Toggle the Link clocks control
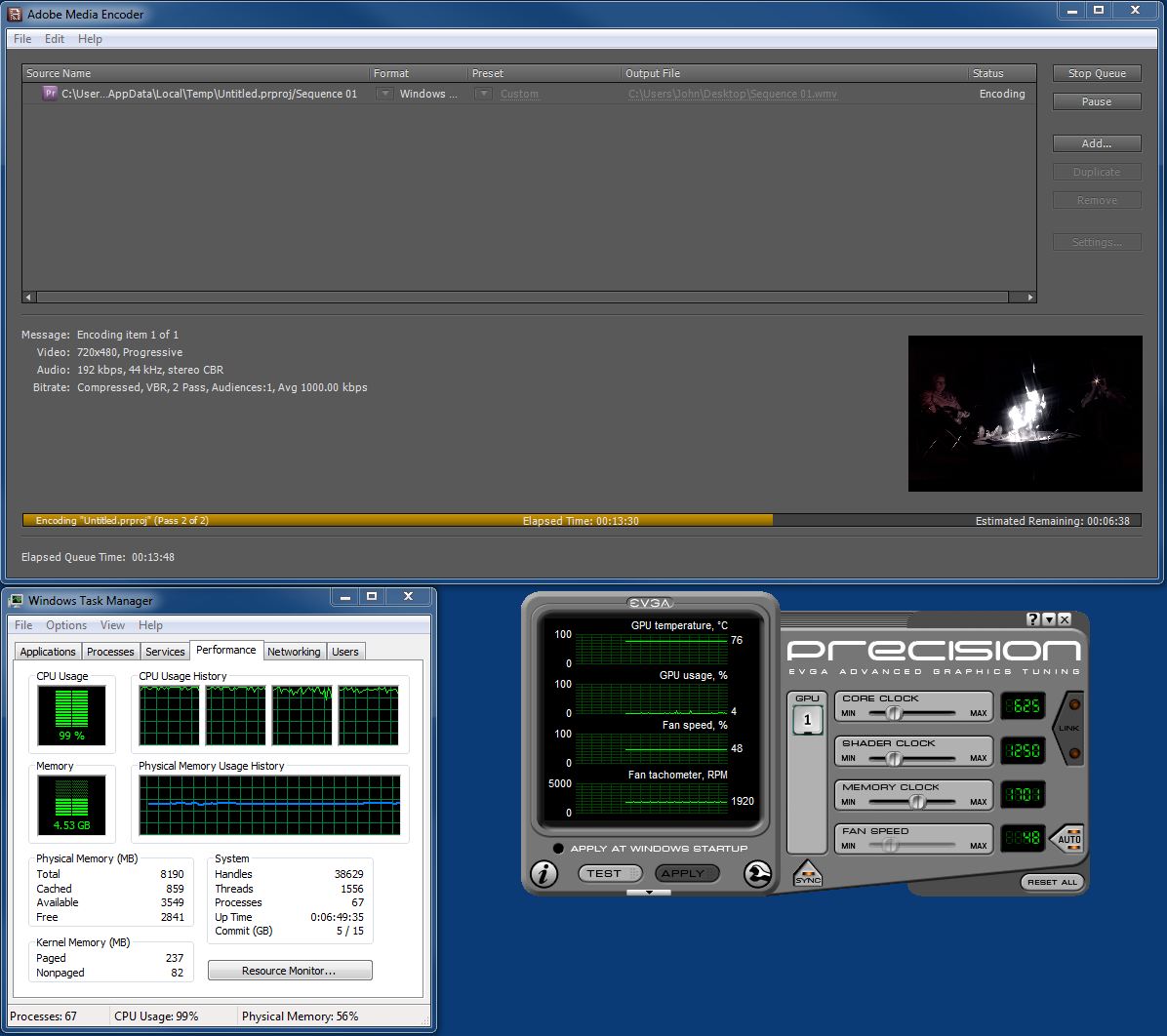This screenshot has height=1036, width=1167. [x=1069, y=728]
